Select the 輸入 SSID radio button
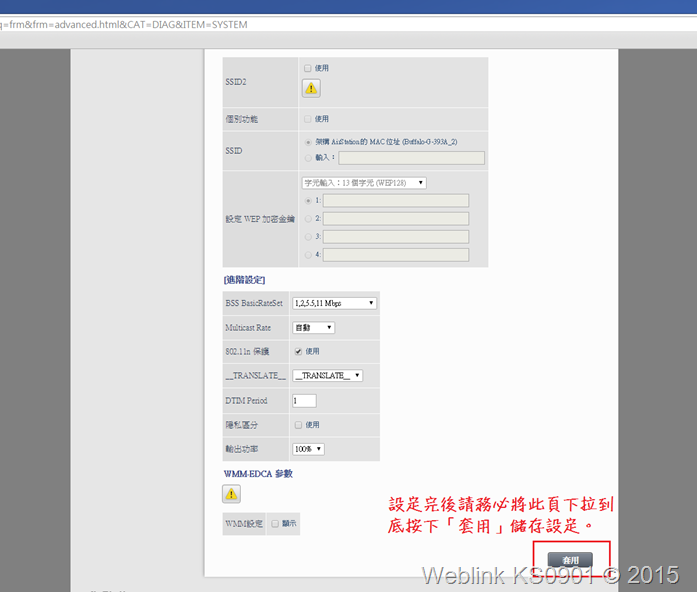The height and width of the screenshot is (592, 697). (308, 158)
